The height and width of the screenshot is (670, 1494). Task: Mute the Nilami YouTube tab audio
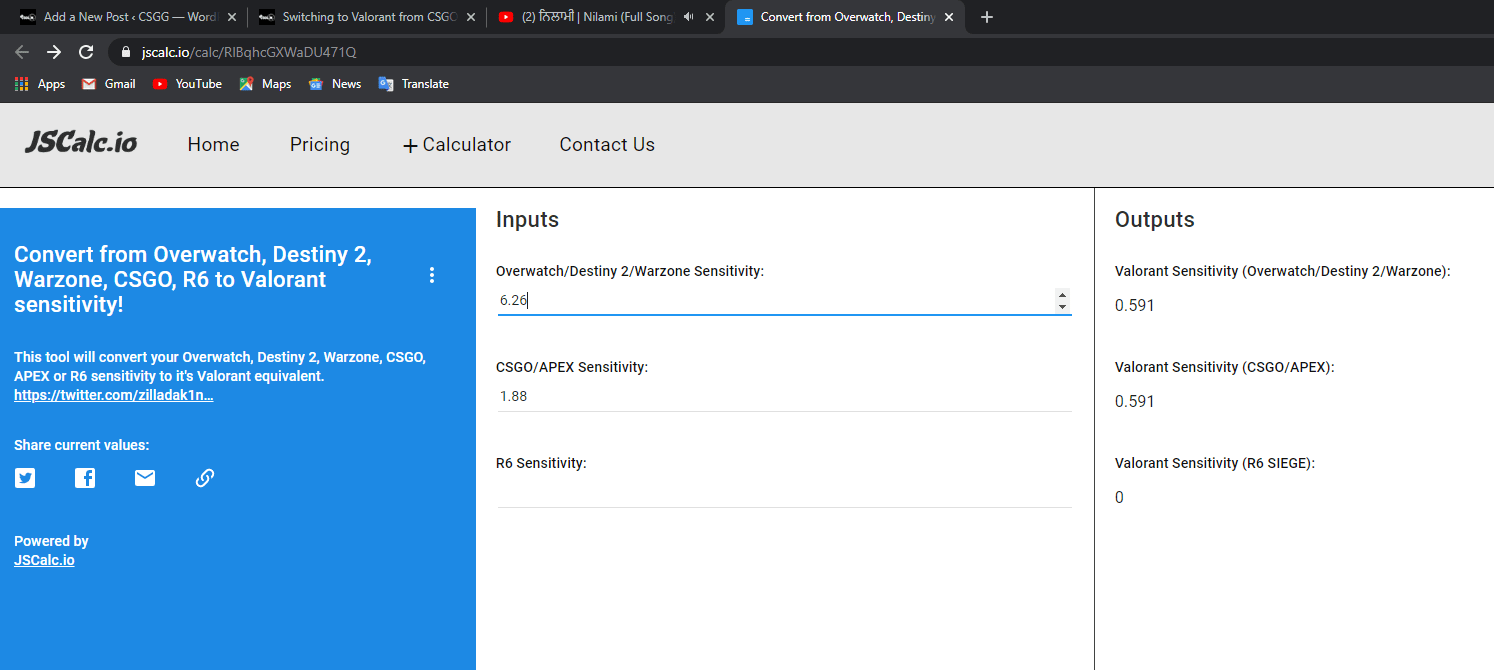tap(688, 17)
